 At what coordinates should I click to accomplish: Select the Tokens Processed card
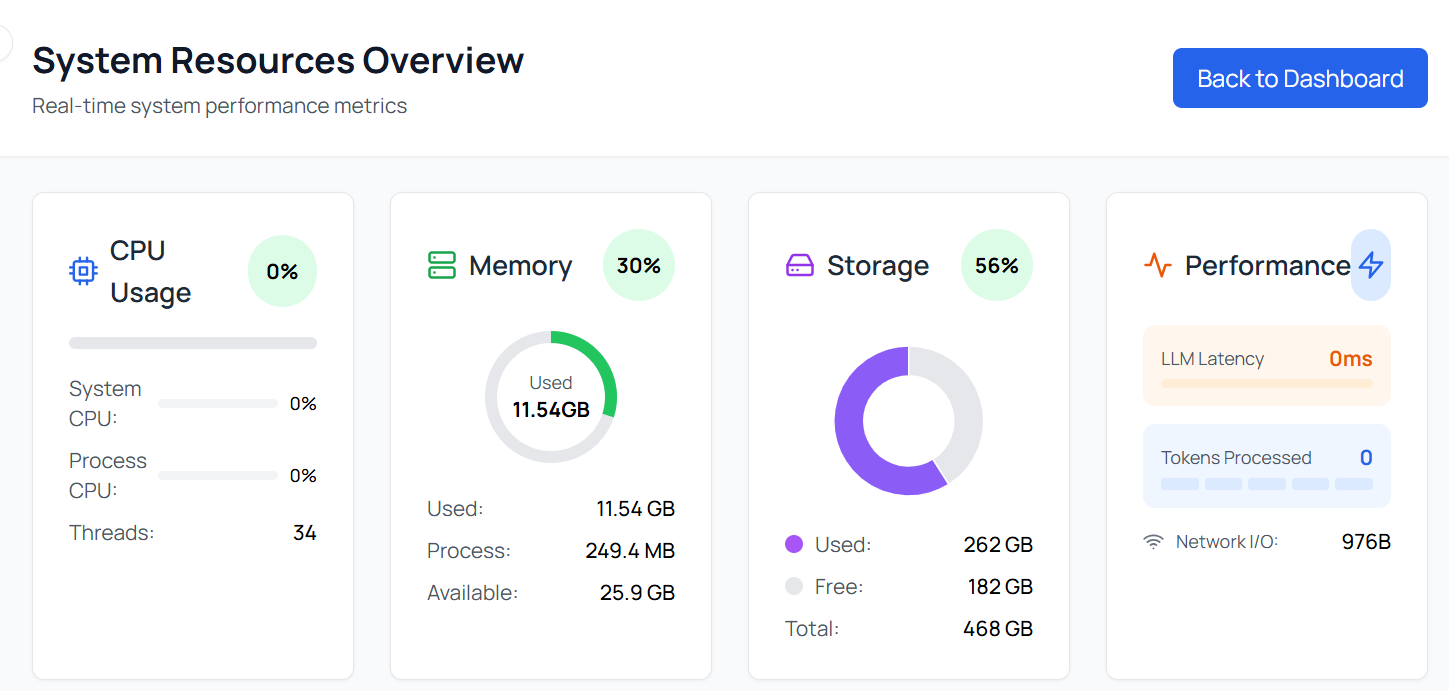pyautogui.click(x=1267, y=466)
